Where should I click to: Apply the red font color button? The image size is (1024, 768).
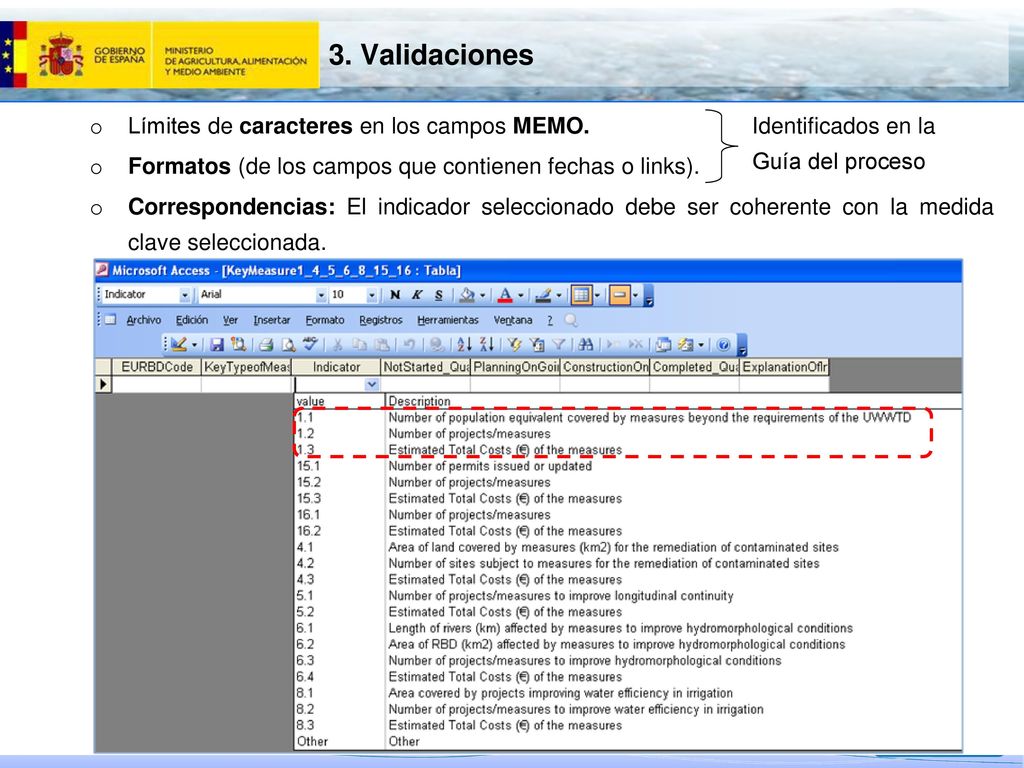coord(505,295)
